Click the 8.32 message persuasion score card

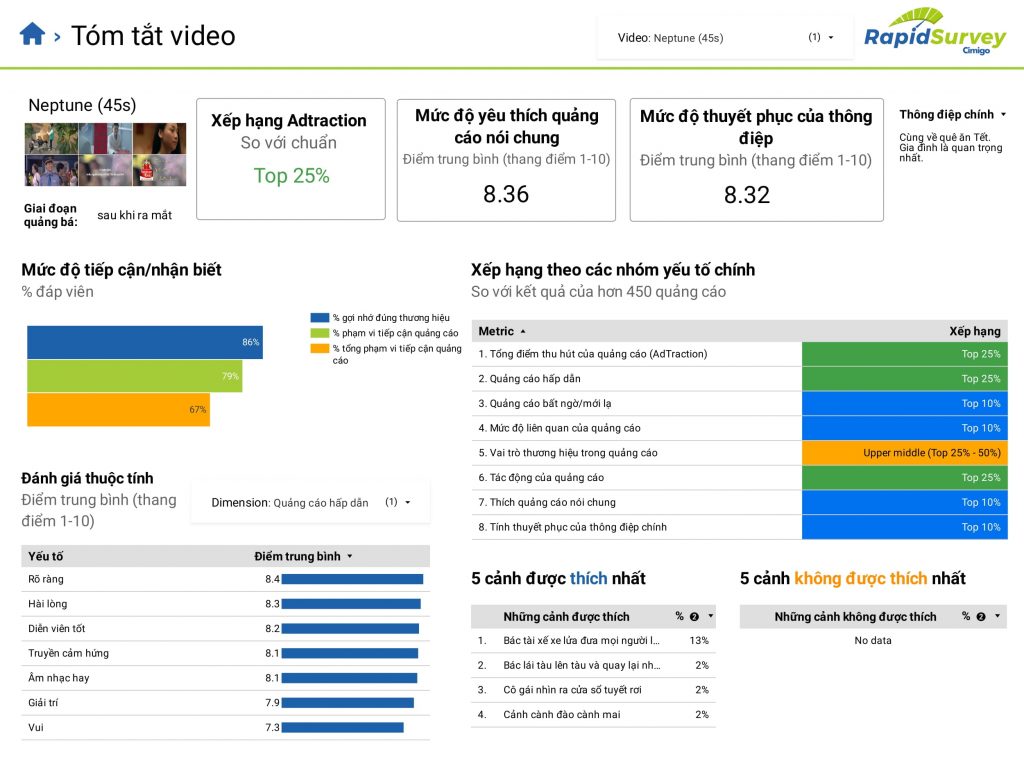pyautogui.click(x=756, y=160)
